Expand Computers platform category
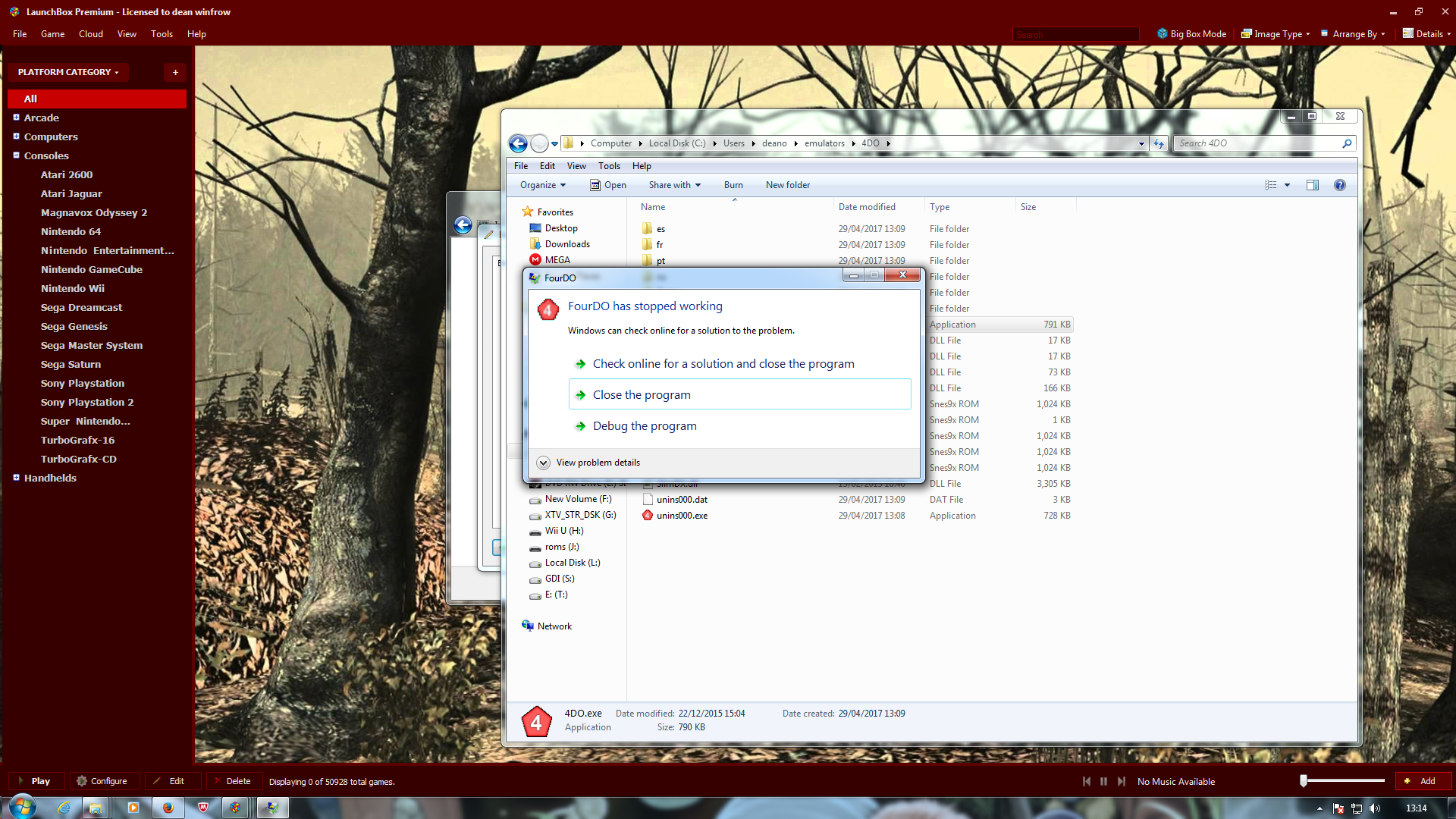 tap(16, 136)
